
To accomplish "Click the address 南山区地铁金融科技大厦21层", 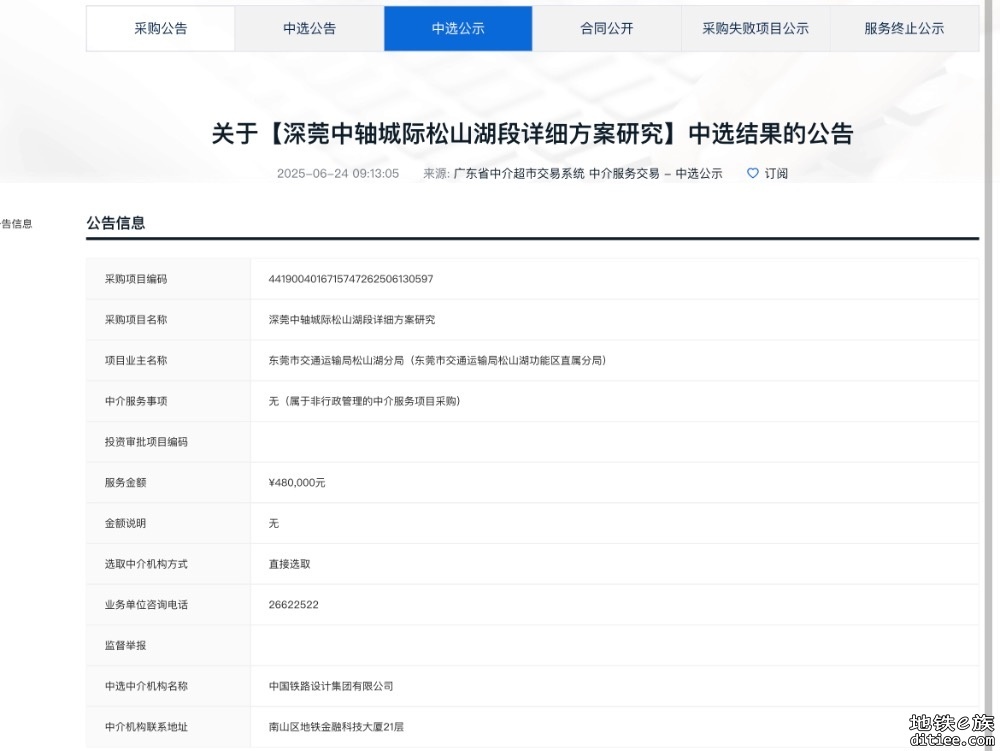I will click(336, 727).
